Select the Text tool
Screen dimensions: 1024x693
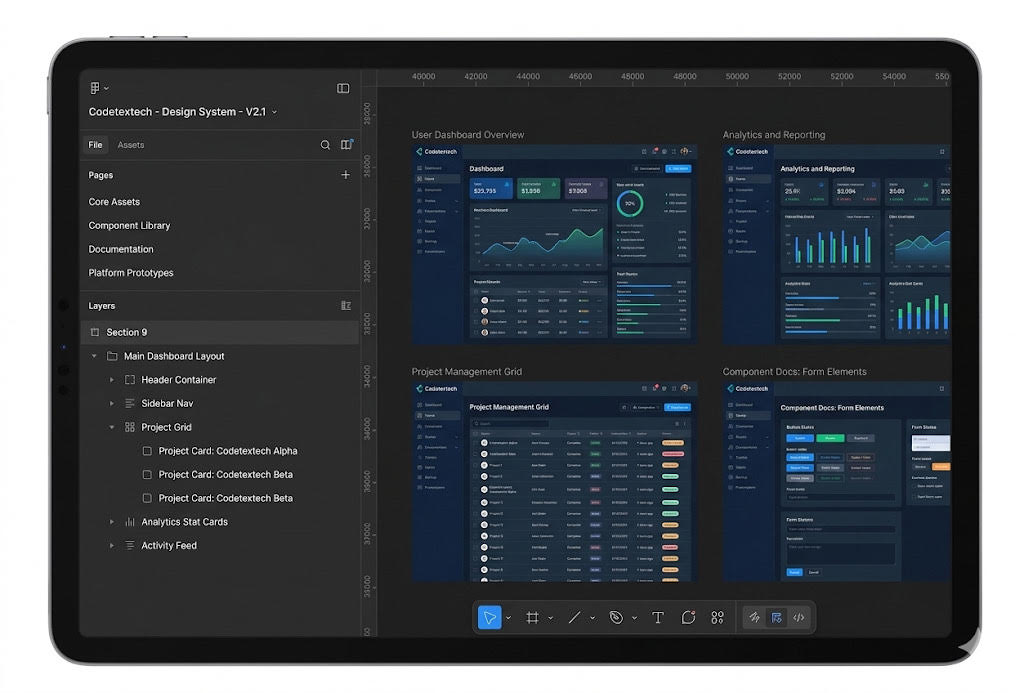(658, 617)
